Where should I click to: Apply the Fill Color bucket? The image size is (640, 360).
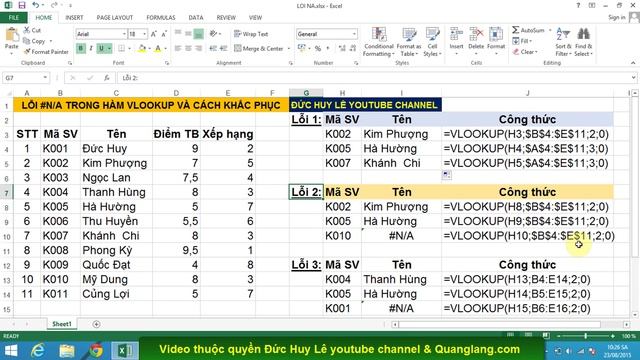click(142, 49)
